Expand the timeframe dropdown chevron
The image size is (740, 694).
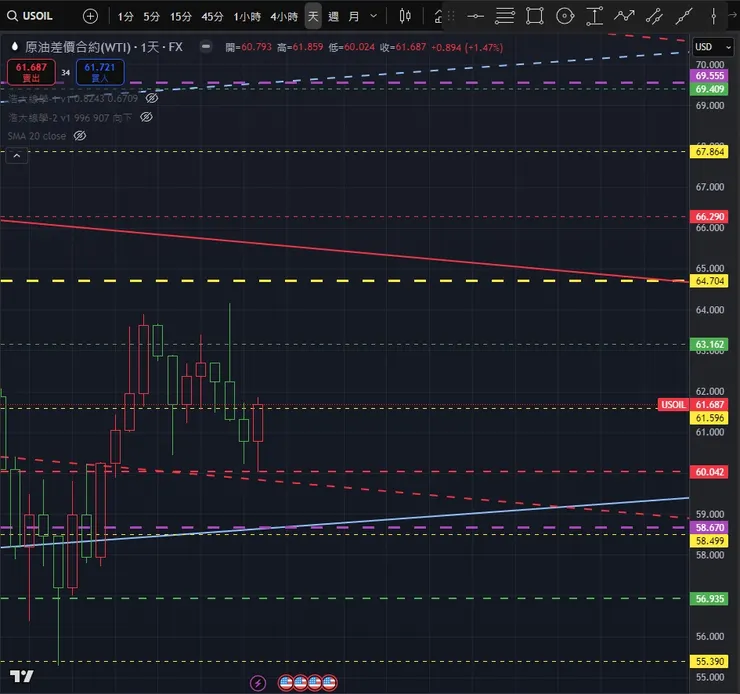point(374,17)
